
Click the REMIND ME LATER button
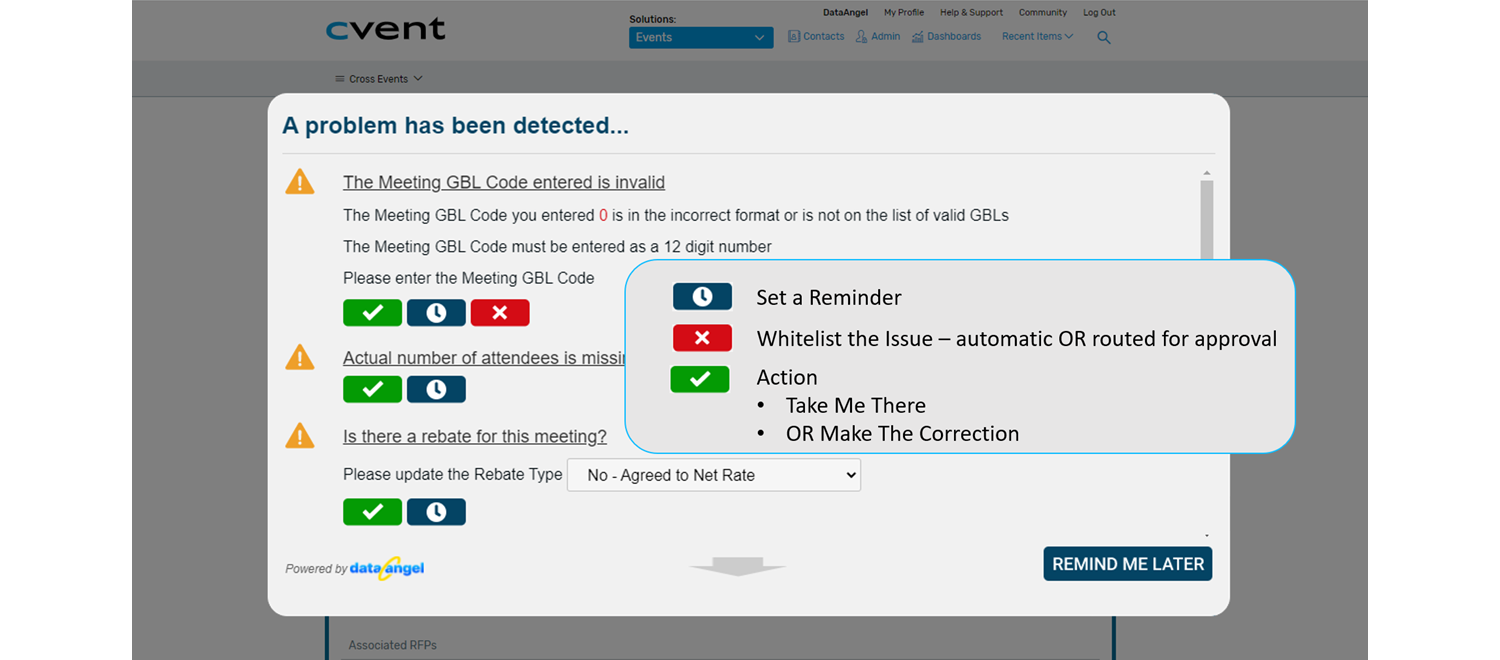(1127, 563)
